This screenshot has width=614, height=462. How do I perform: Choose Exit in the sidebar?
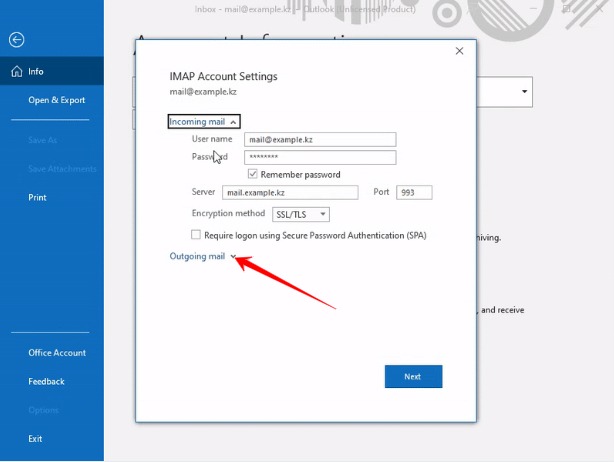pyautogui.click(x=35, y=439)
